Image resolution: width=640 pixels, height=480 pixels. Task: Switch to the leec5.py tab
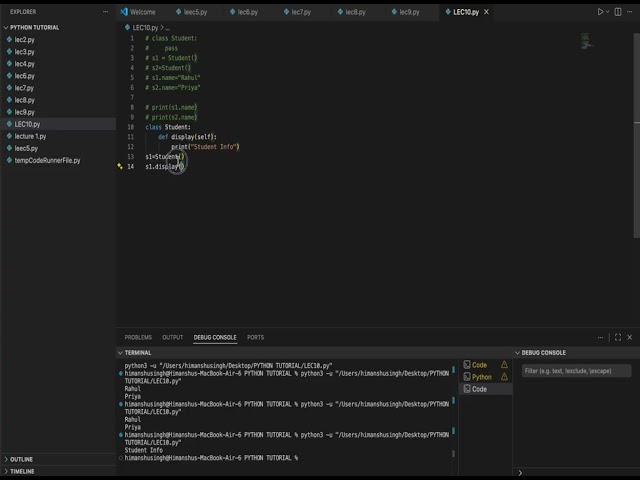(x=191, y=12)
